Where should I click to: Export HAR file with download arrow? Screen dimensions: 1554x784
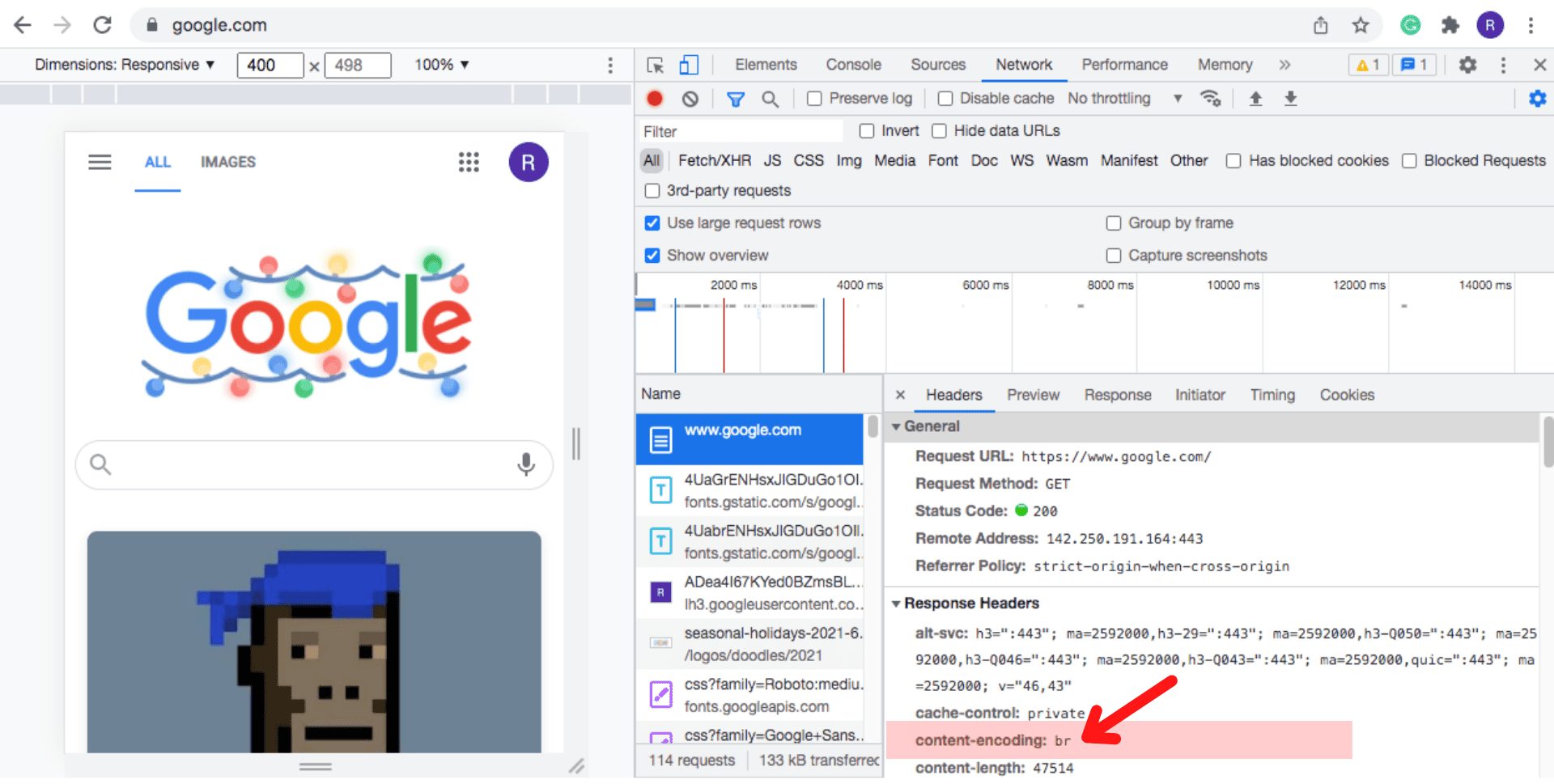(x=1291, y=99)
